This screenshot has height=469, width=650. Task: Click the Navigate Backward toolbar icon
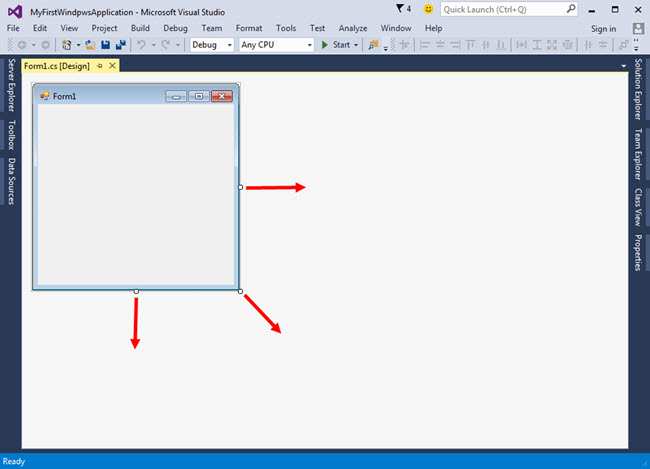[x=22, y=45]
